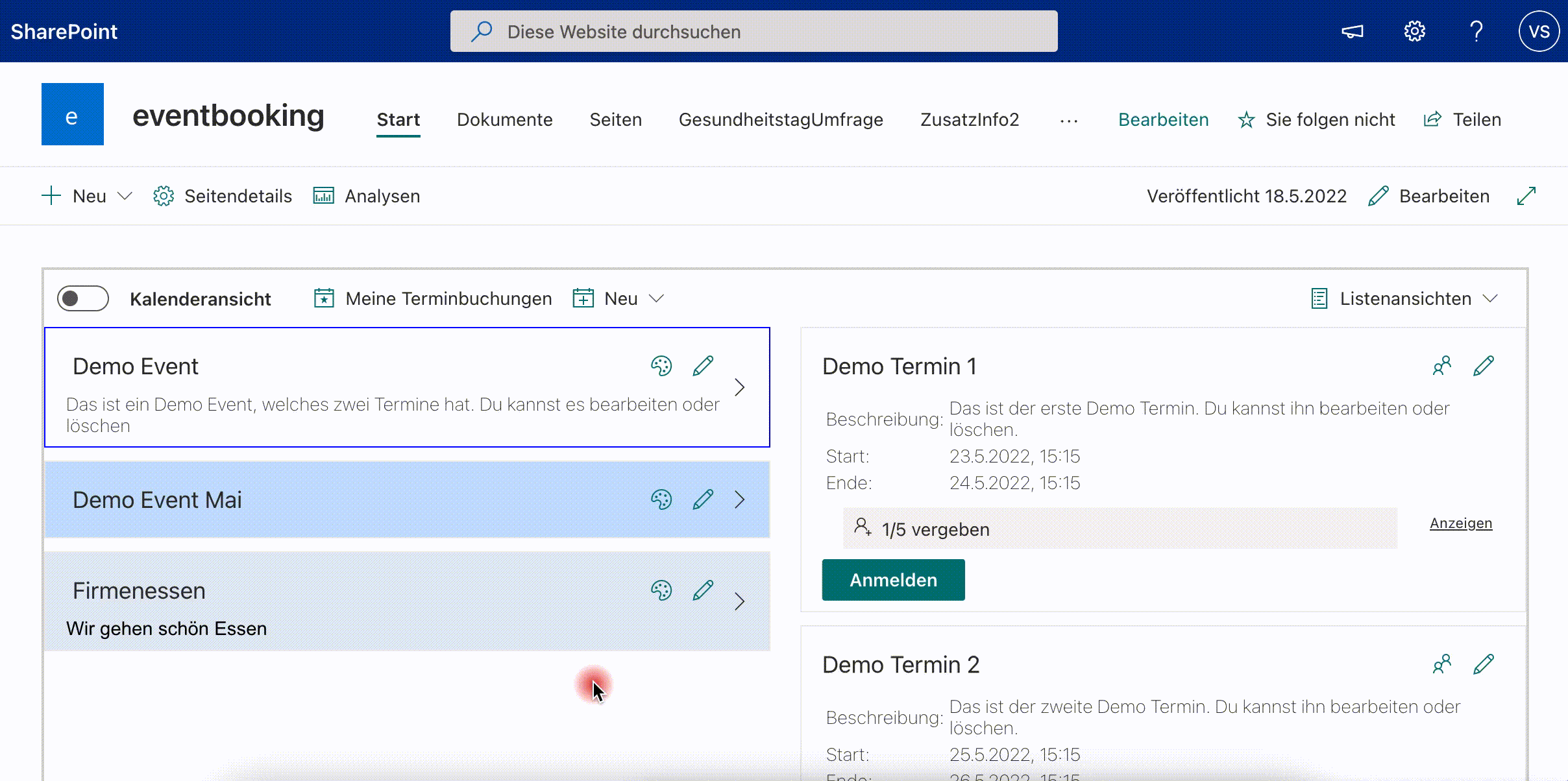This screenshot has height=781, width=1568.
Task: Open the Neu dropdown beside Meine Terminbuchungen
Action: pyautogui.click(x=620, y=298)
